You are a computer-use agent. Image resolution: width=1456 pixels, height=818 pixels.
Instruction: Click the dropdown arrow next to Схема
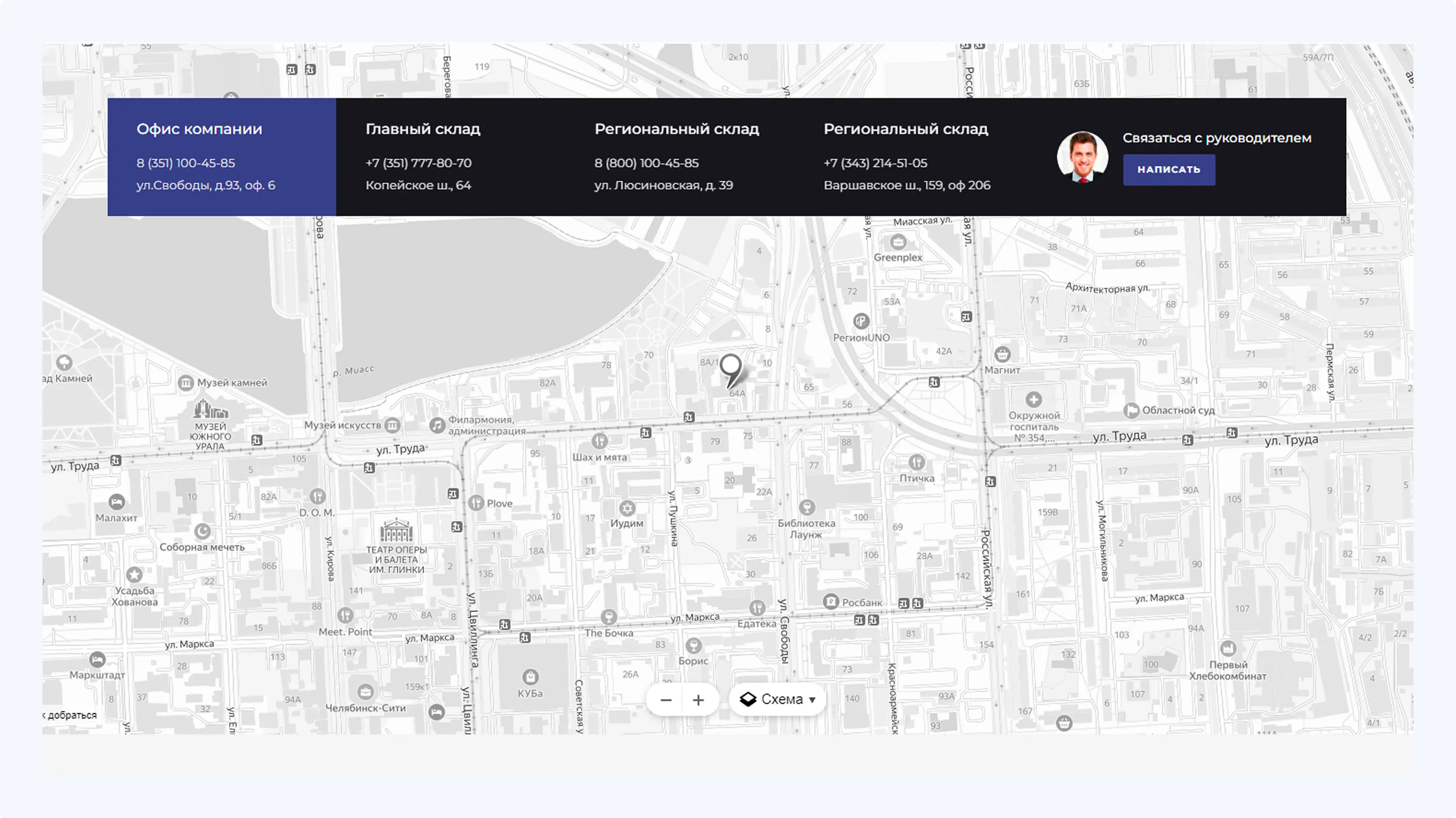click(x=812, y=700)
